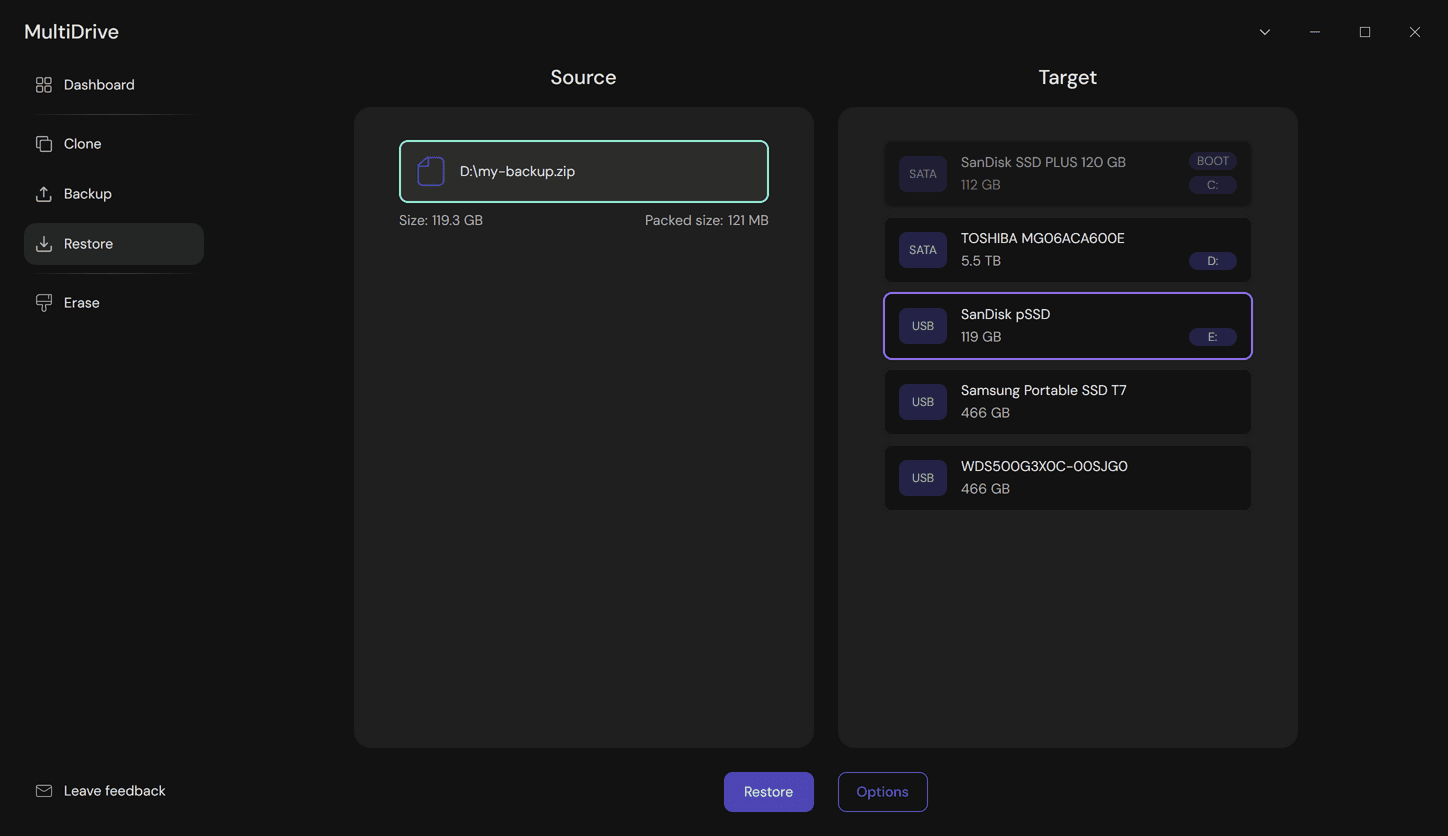Select the TOSHIBA 5.5 TB drive
The width and height of the screenshot is (1448, 836).
pos(1067,249)
